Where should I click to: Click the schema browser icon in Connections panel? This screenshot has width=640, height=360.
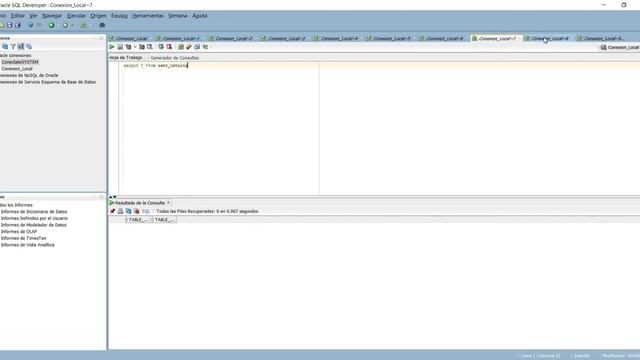tap(29, 47)
